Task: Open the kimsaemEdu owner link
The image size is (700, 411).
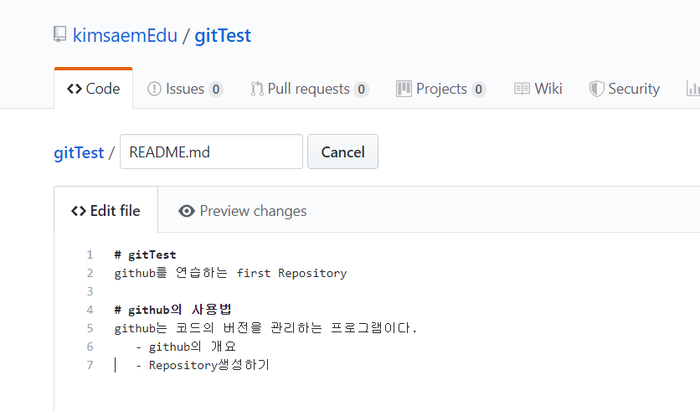Action: click(x=125, y=35)
